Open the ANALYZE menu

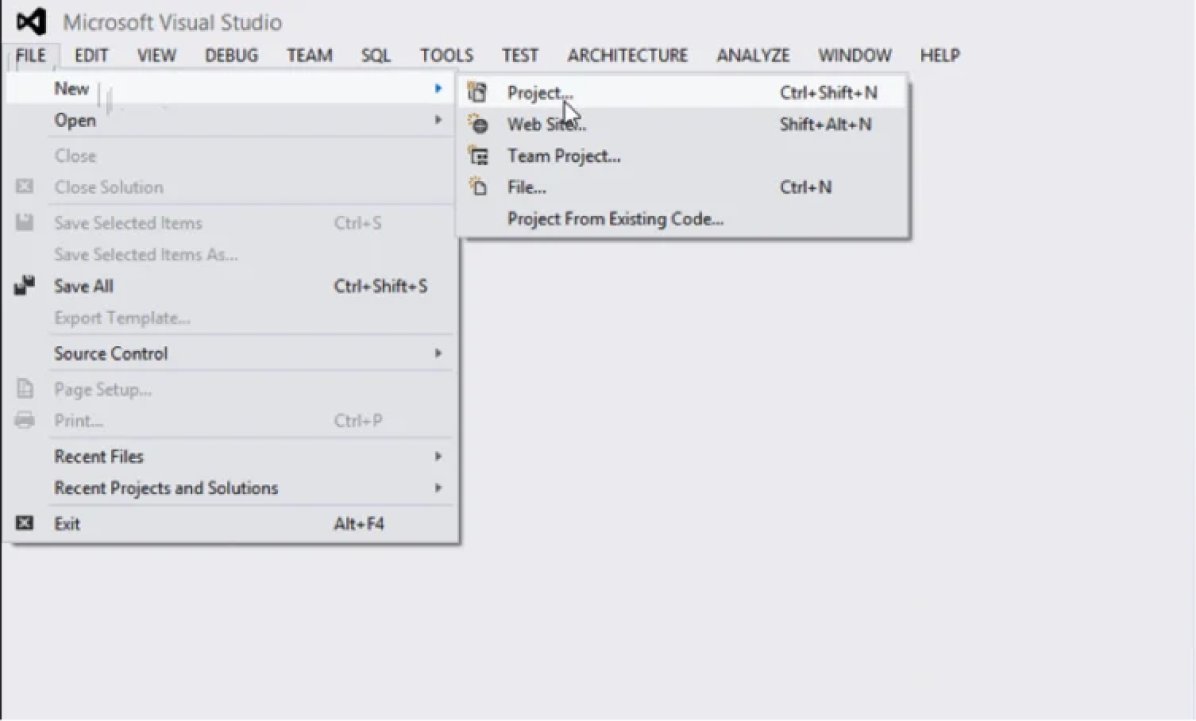coord(753,55)
